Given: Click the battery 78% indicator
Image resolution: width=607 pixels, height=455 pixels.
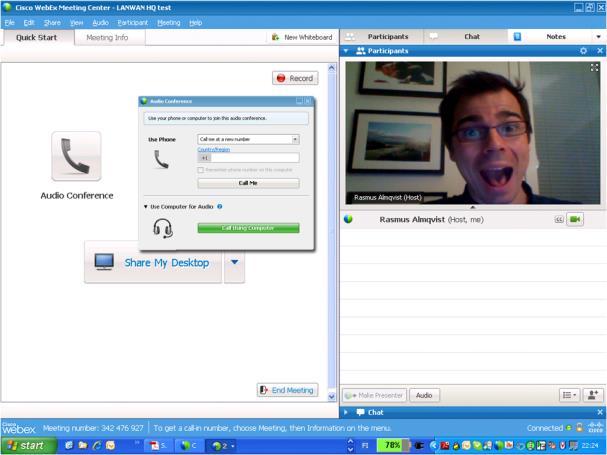Looking at the screenshot, I should tap(393, 445).
